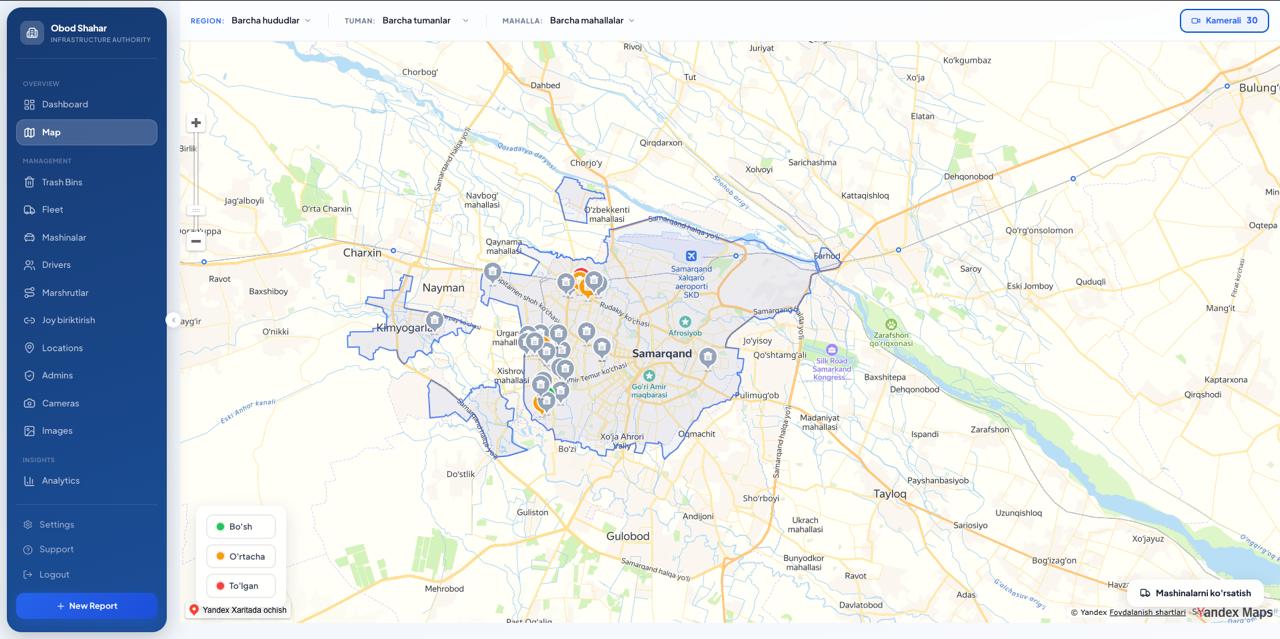
Task: Click the Go'ri Amir maqbarasi icon
Action: tap(649, 375)
